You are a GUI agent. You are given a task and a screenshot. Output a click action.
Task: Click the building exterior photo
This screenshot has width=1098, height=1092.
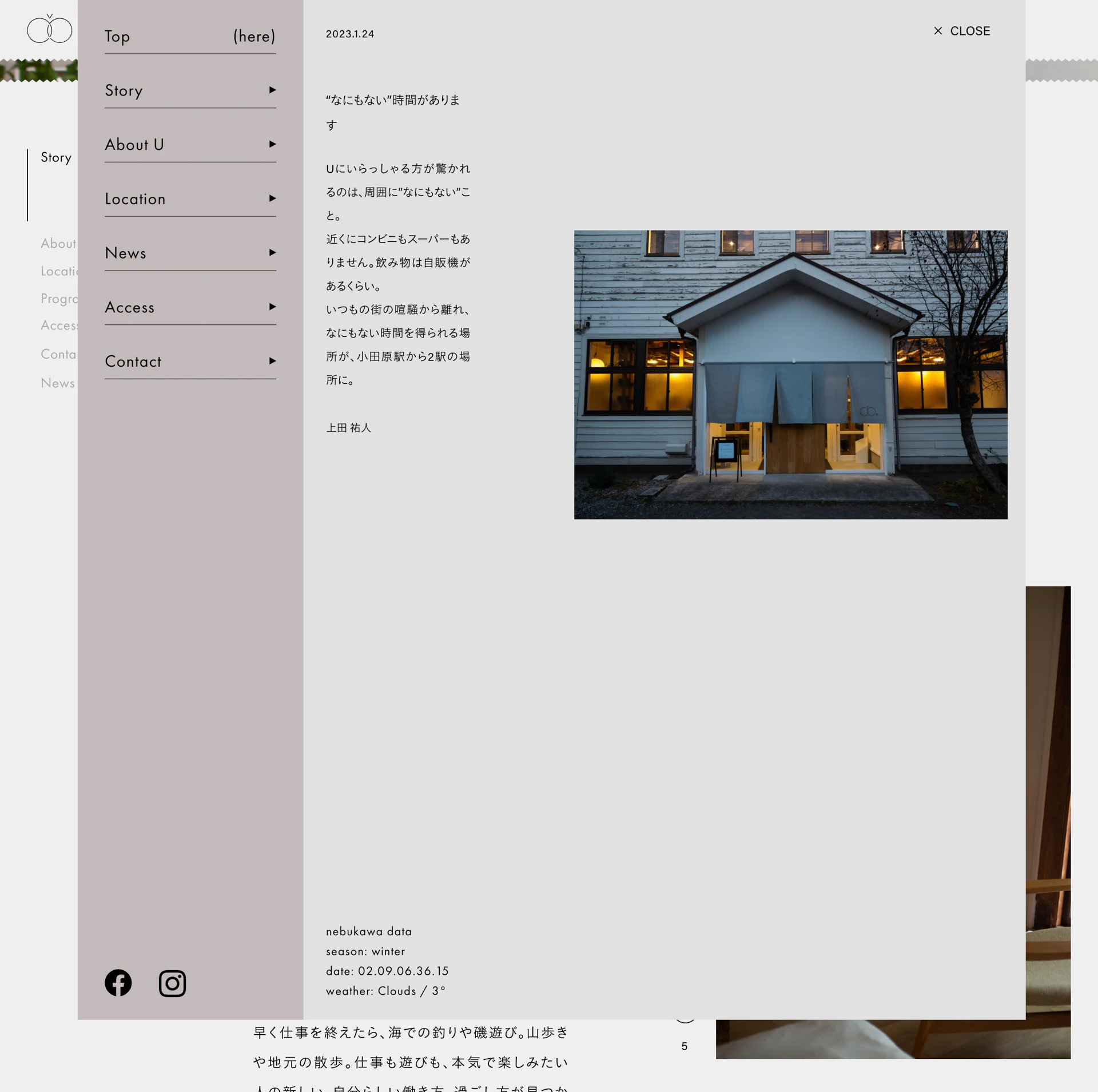790,375
